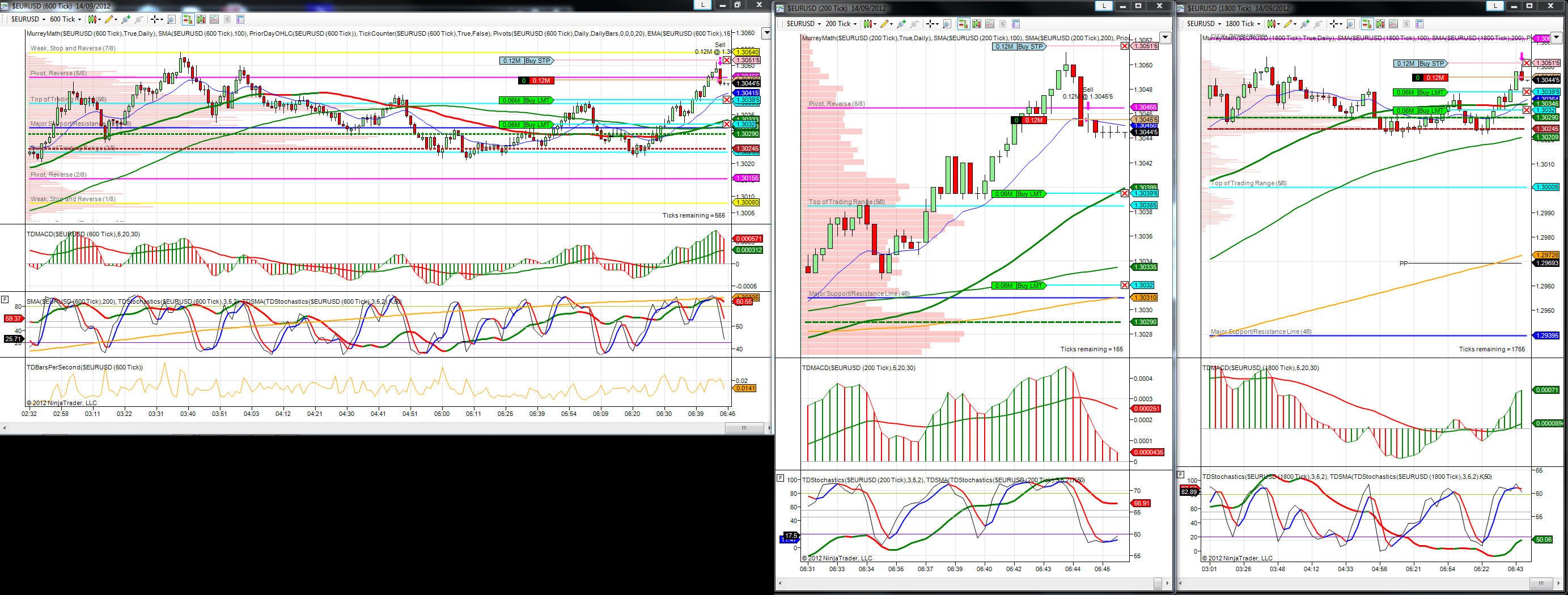Image resolution: width=1568 pixels, height=595 pixels.
Task: Click the zoom frame magnifier in 1800 Tick window
Action: point(1350,24)
